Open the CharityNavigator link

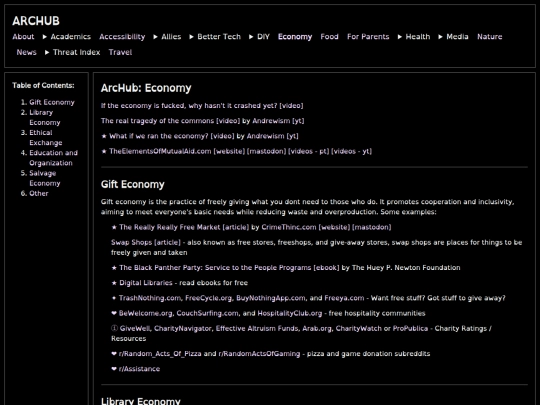tap(183, 329)
